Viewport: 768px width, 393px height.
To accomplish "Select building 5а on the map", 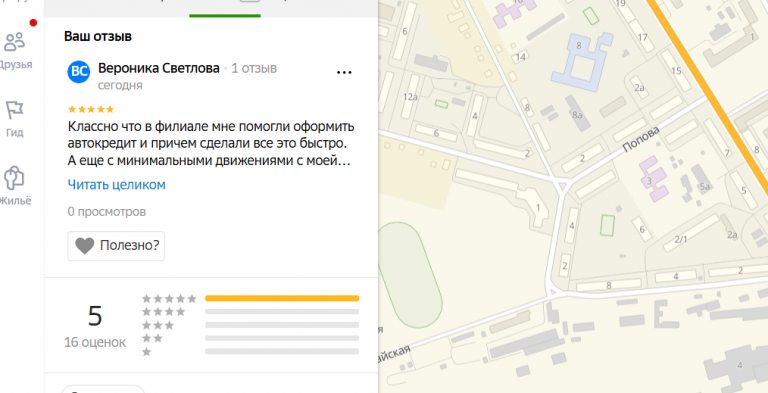I will click(701, 180).
